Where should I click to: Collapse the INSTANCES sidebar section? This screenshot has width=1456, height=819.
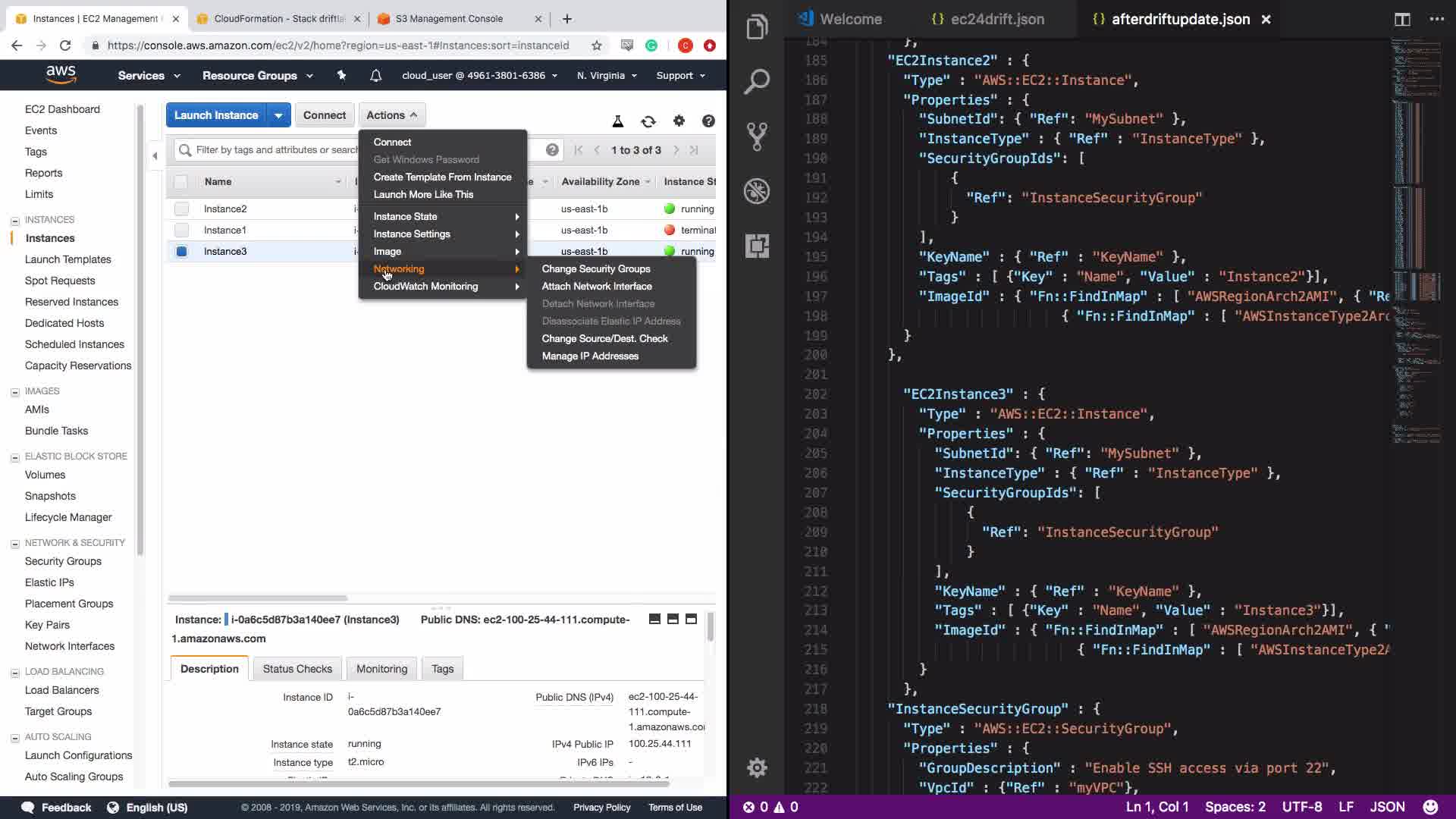tap(15, 221)
